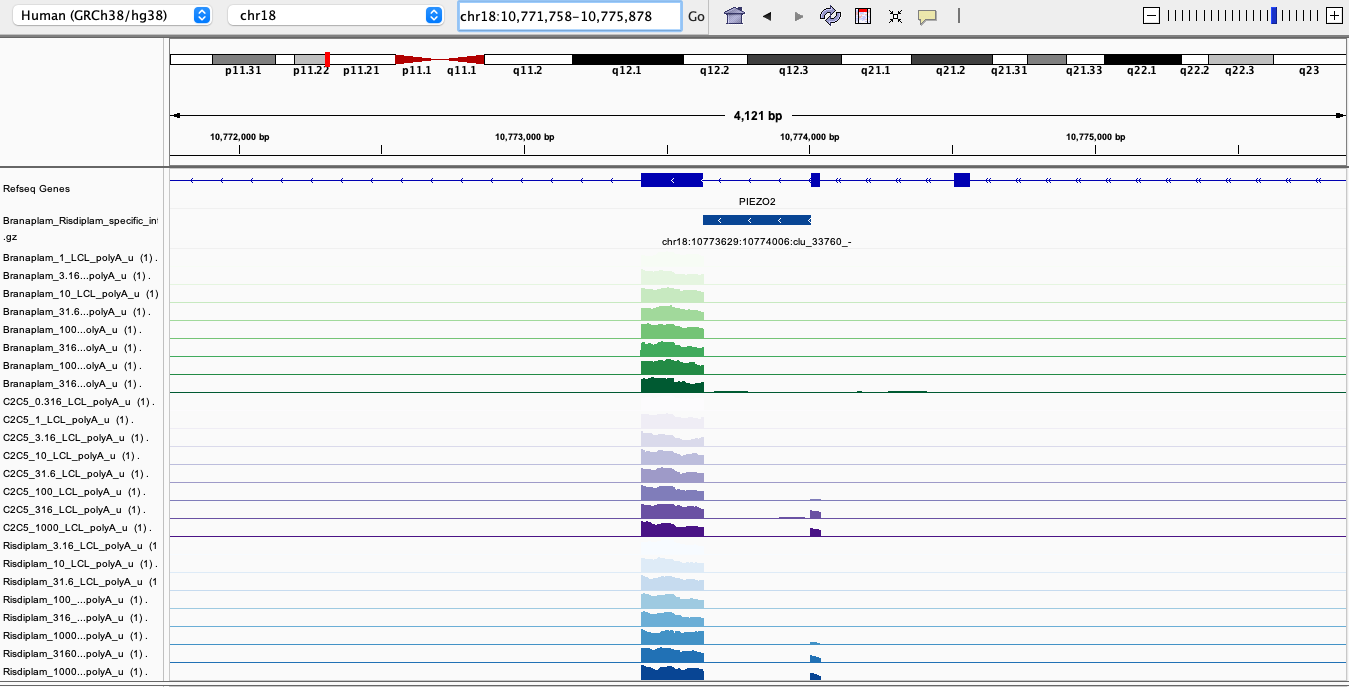Zoom out with the minus button

[x=1152, y=15]
